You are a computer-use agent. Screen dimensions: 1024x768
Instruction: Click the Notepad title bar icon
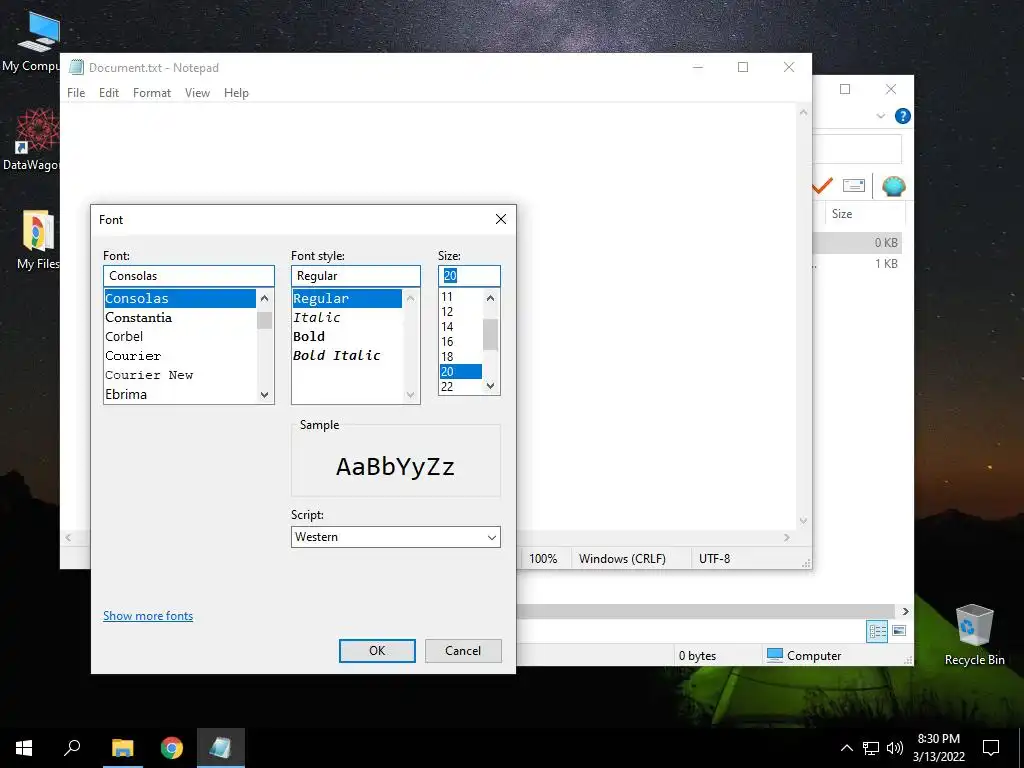(x=76, y=67)
